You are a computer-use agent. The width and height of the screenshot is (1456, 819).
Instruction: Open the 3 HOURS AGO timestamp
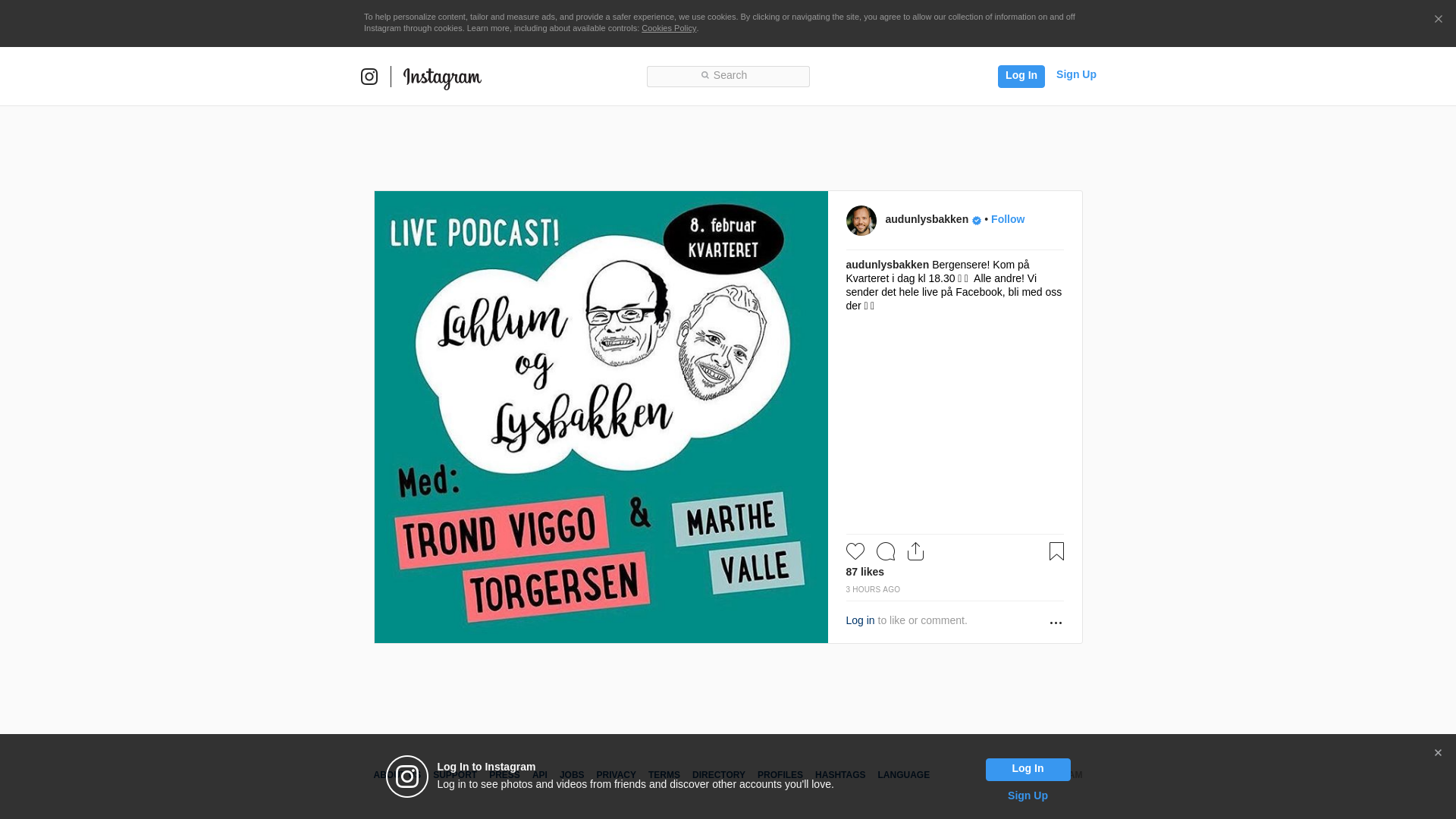pyautogui.click(x=873, y=589)
